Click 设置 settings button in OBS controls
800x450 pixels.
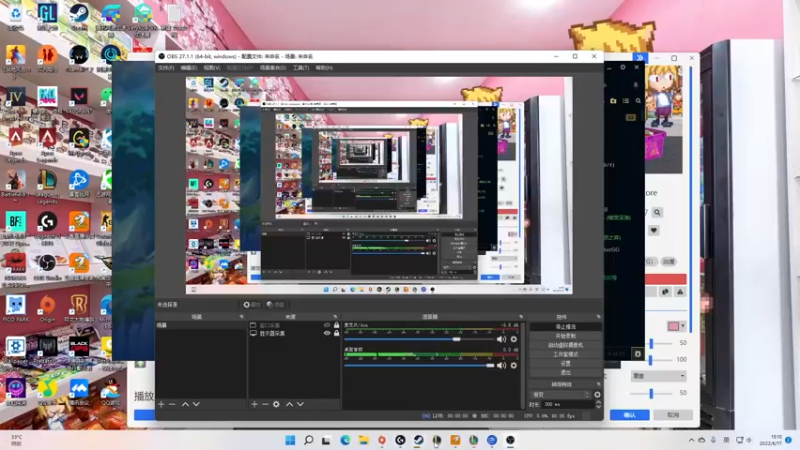(565, 363)
